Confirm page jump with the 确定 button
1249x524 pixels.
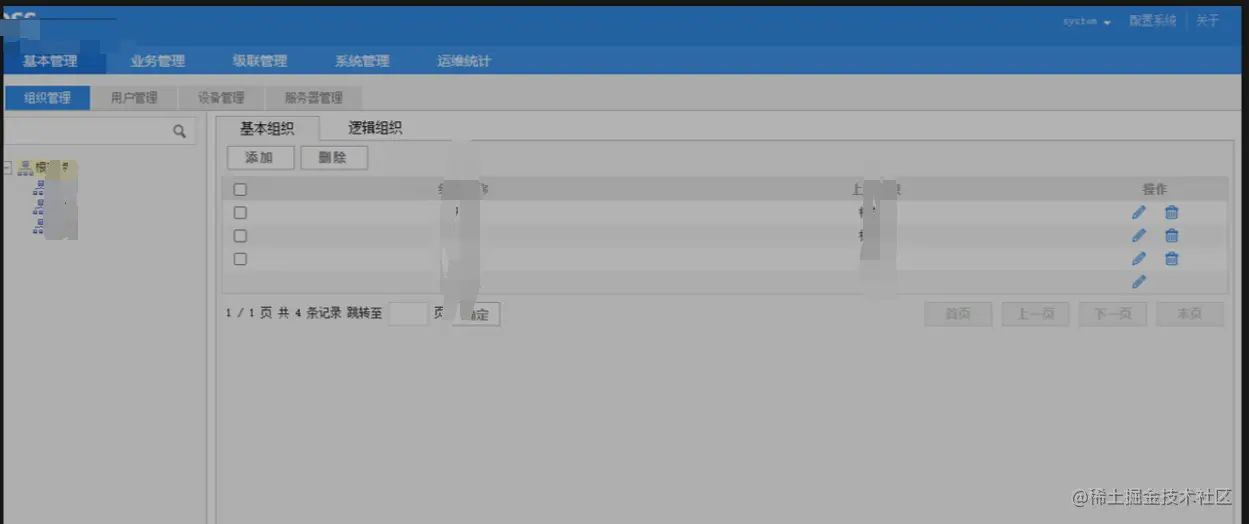(x=477, y=314)
